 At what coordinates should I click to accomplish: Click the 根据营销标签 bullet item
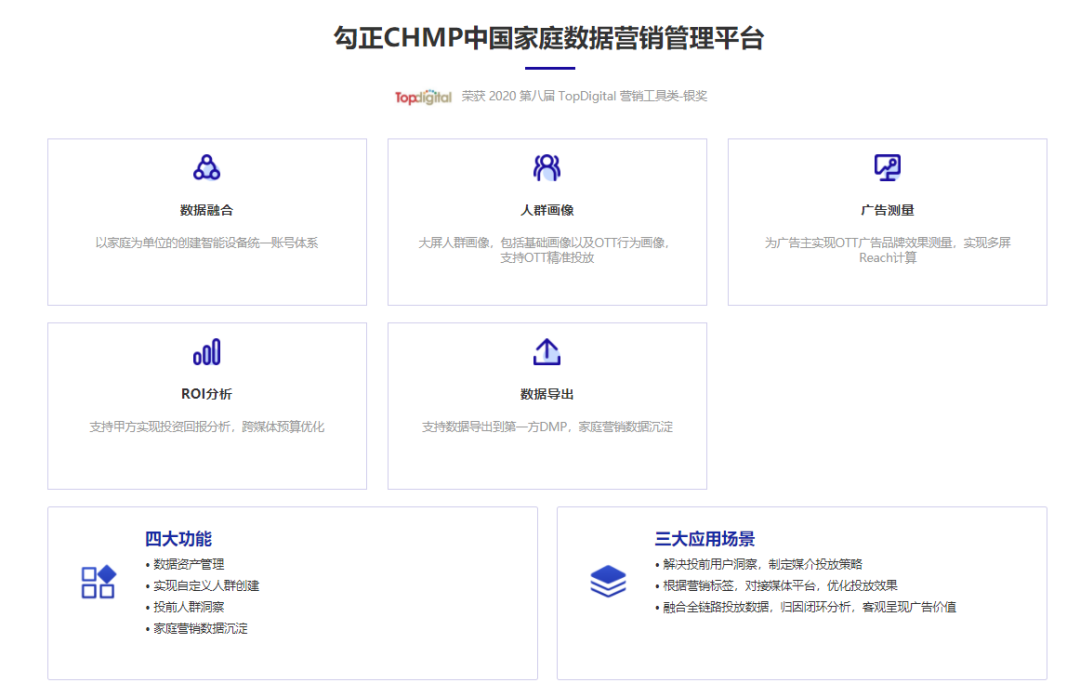[x=776, y=586]
